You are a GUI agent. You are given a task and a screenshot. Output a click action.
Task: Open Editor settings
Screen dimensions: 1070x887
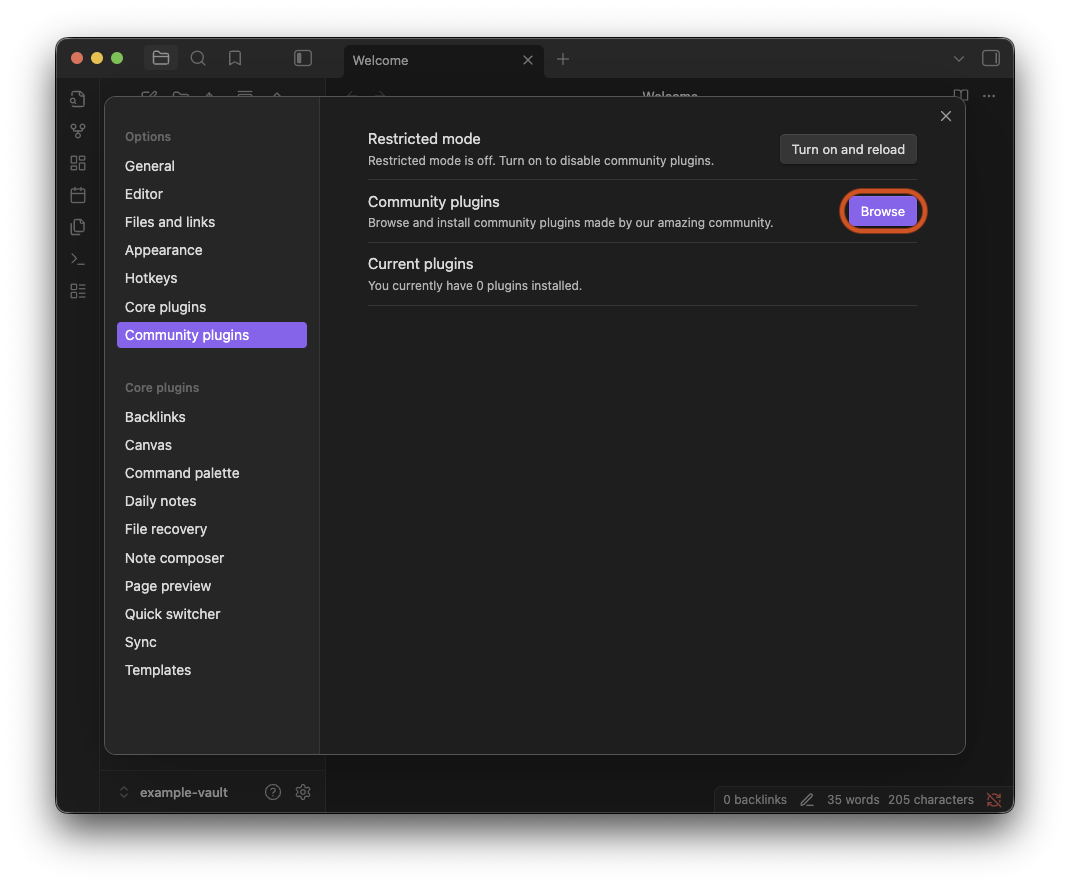[x=212, y=194]
